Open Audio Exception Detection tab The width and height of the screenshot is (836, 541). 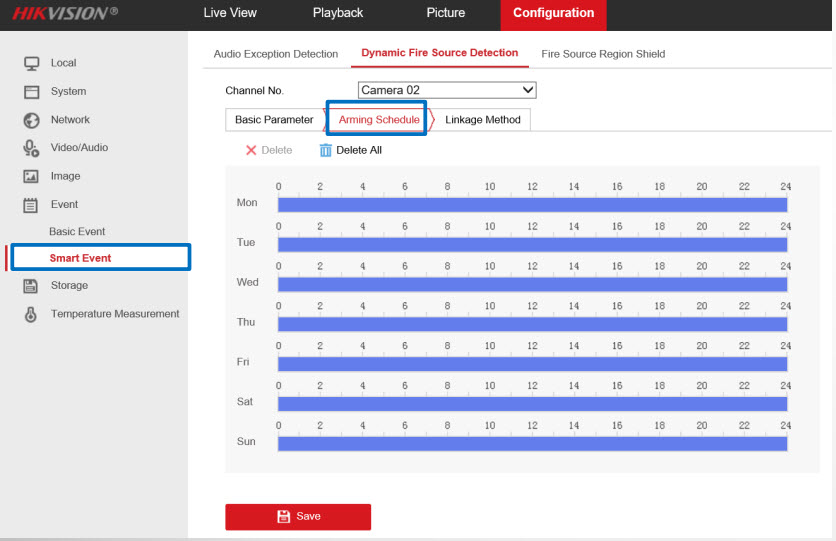pos(276,54)
